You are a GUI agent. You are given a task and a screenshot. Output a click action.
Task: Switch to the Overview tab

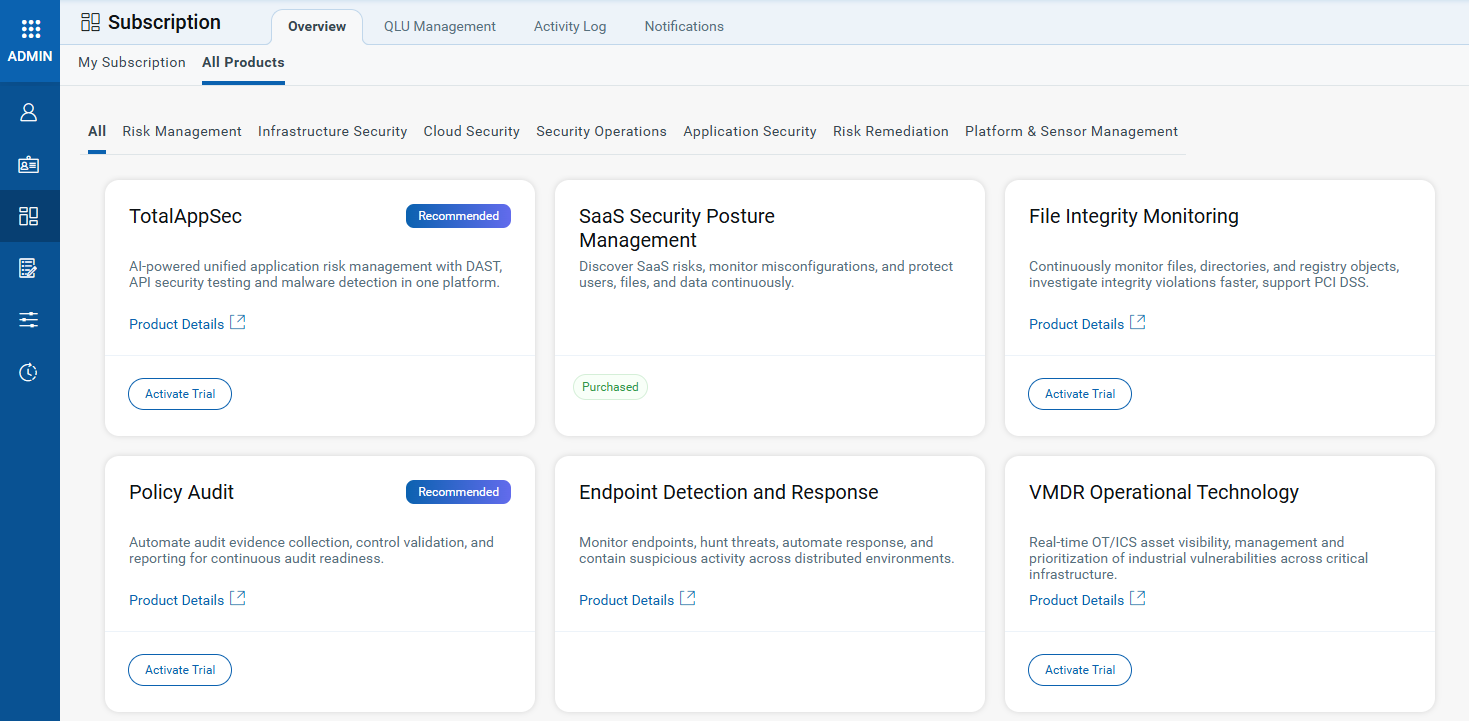point(317,27)
